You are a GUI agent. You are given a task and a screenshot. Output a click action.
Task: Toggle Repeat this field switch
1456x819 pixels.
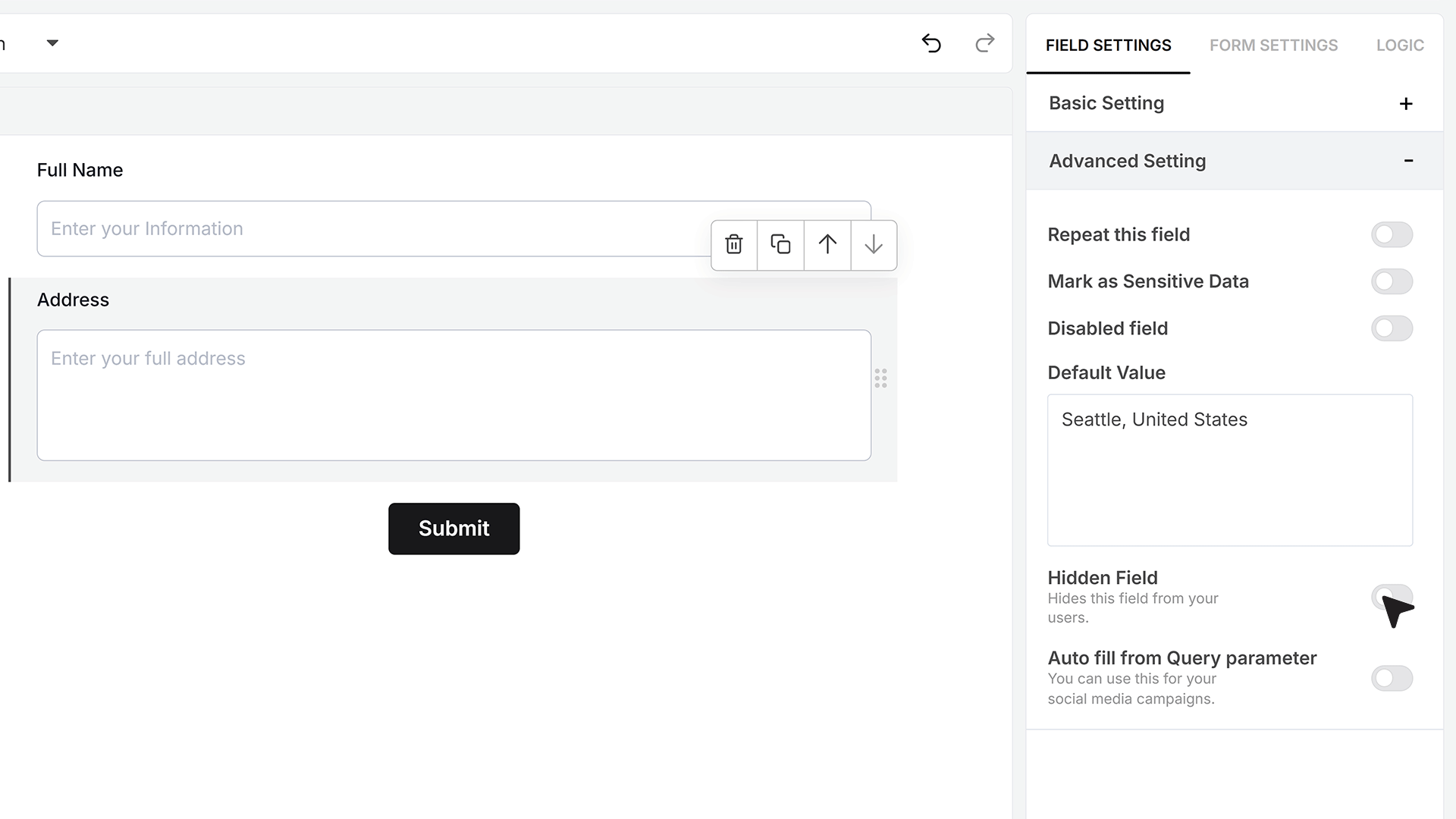(x=1392, y=235)
